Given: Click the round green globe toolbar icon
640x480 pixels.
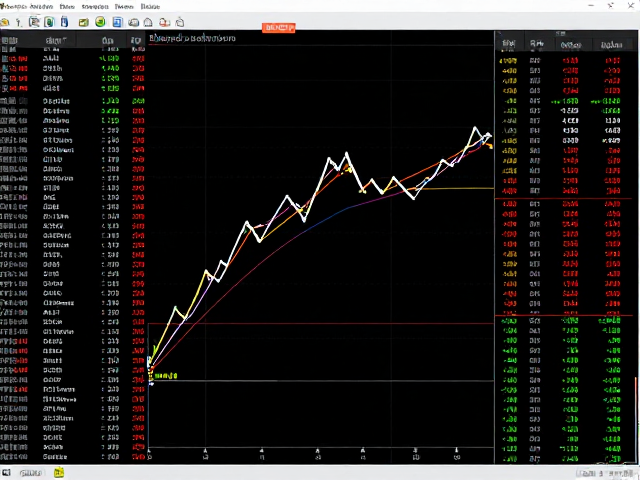Looking at the screenshot, I should tap(100, 22).
